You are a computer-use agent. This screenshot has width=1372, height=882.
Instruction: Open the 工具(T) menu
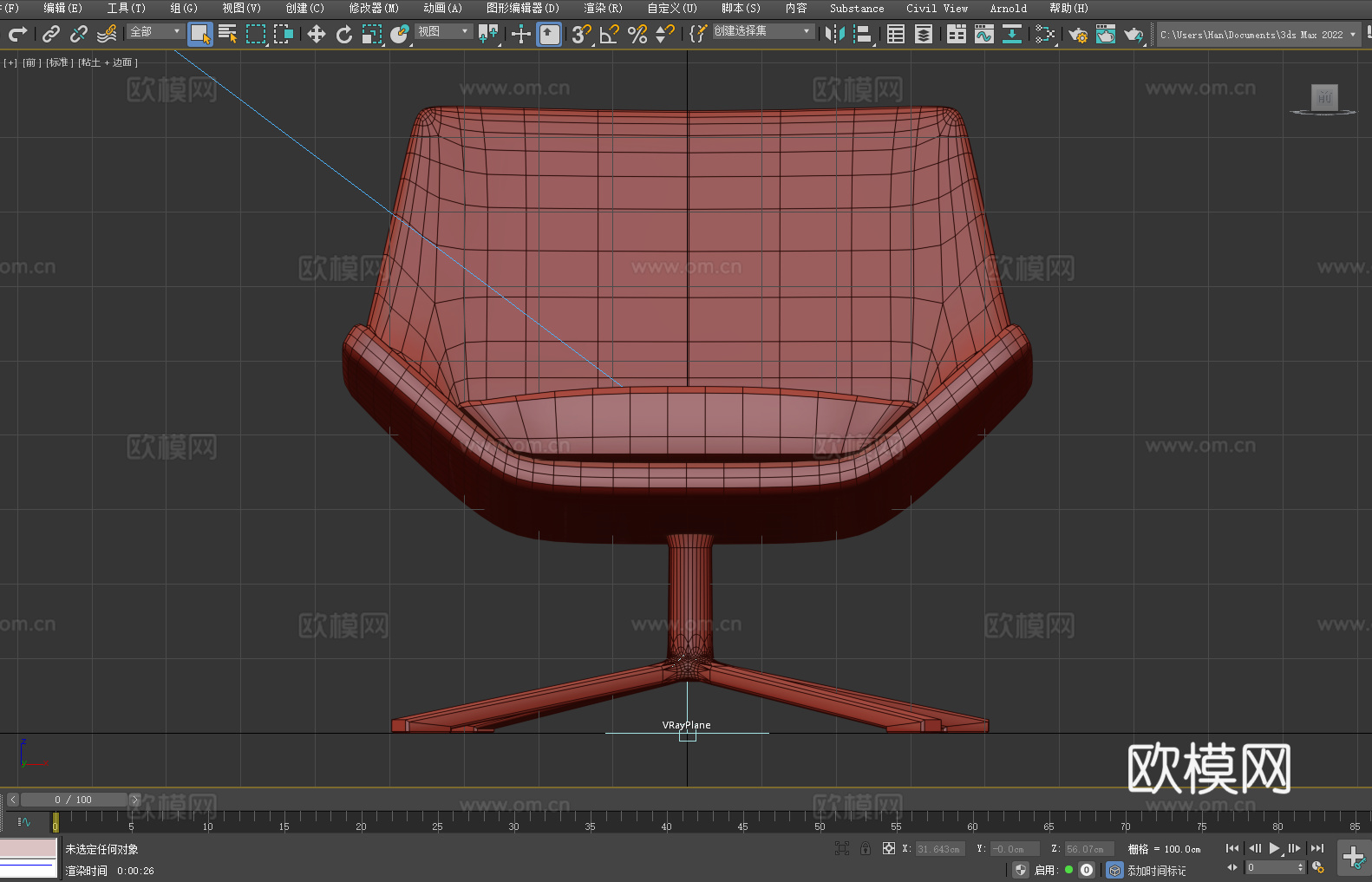click(127, 8)
